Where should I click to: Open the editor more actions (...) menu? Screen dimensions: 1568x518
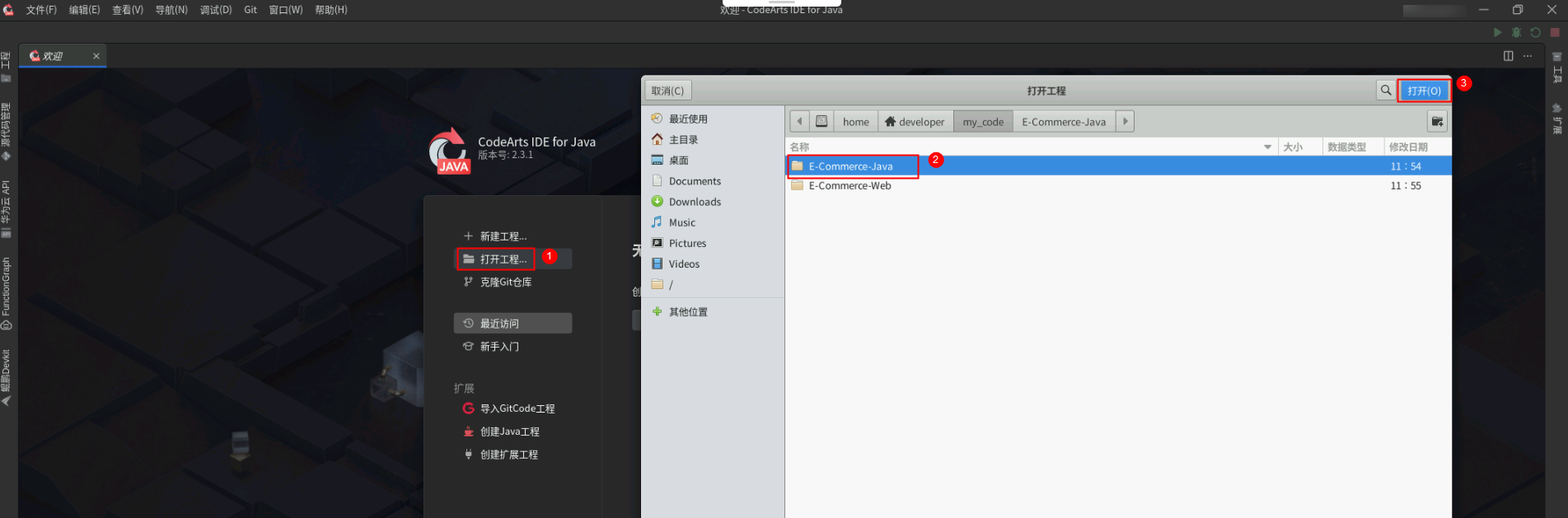click(1528, 56)
